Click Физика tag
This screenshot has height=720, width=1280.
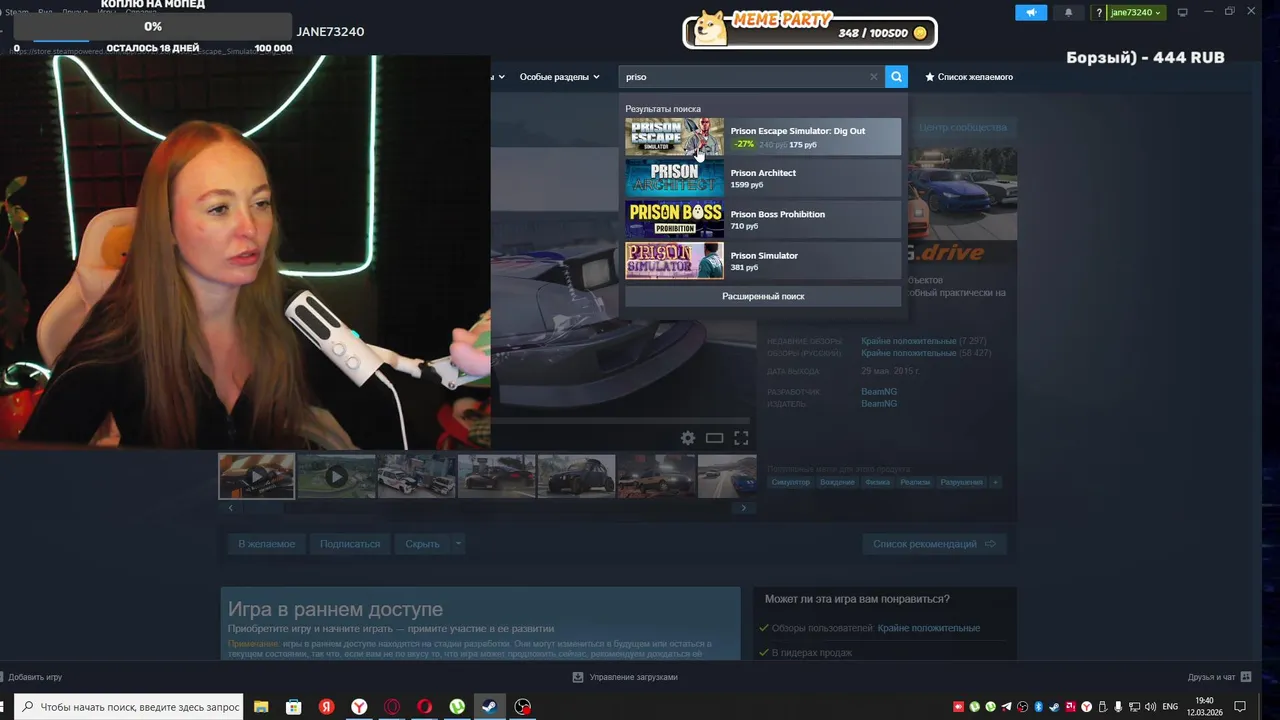click(878, 482)
